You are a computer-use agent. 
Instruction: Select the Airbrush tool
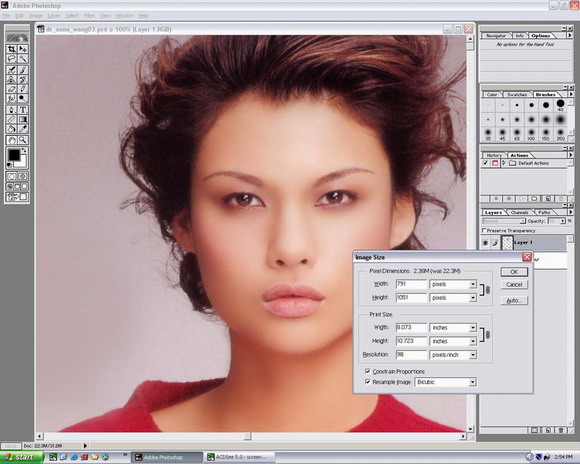11,70
